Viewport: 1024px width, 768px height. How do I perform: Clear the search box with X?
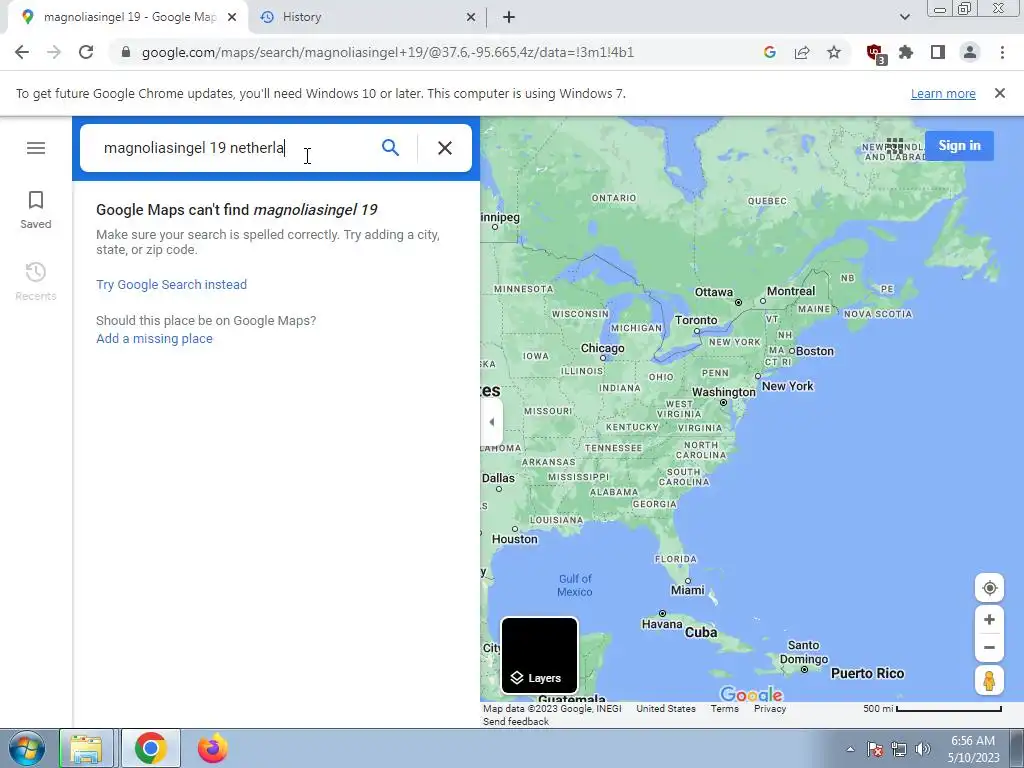point(445,148)
